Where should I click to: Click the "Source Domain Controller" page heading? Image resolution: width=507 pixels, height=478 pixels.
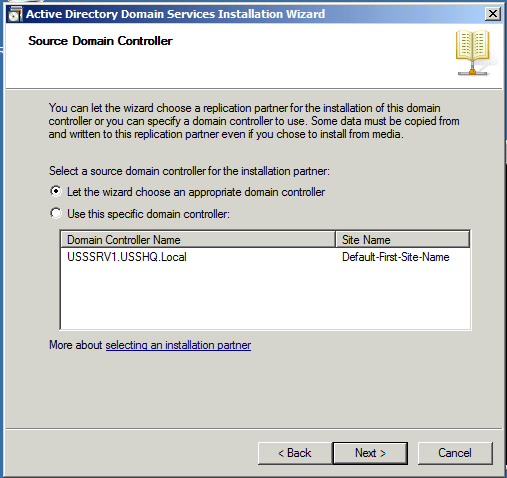100,41
